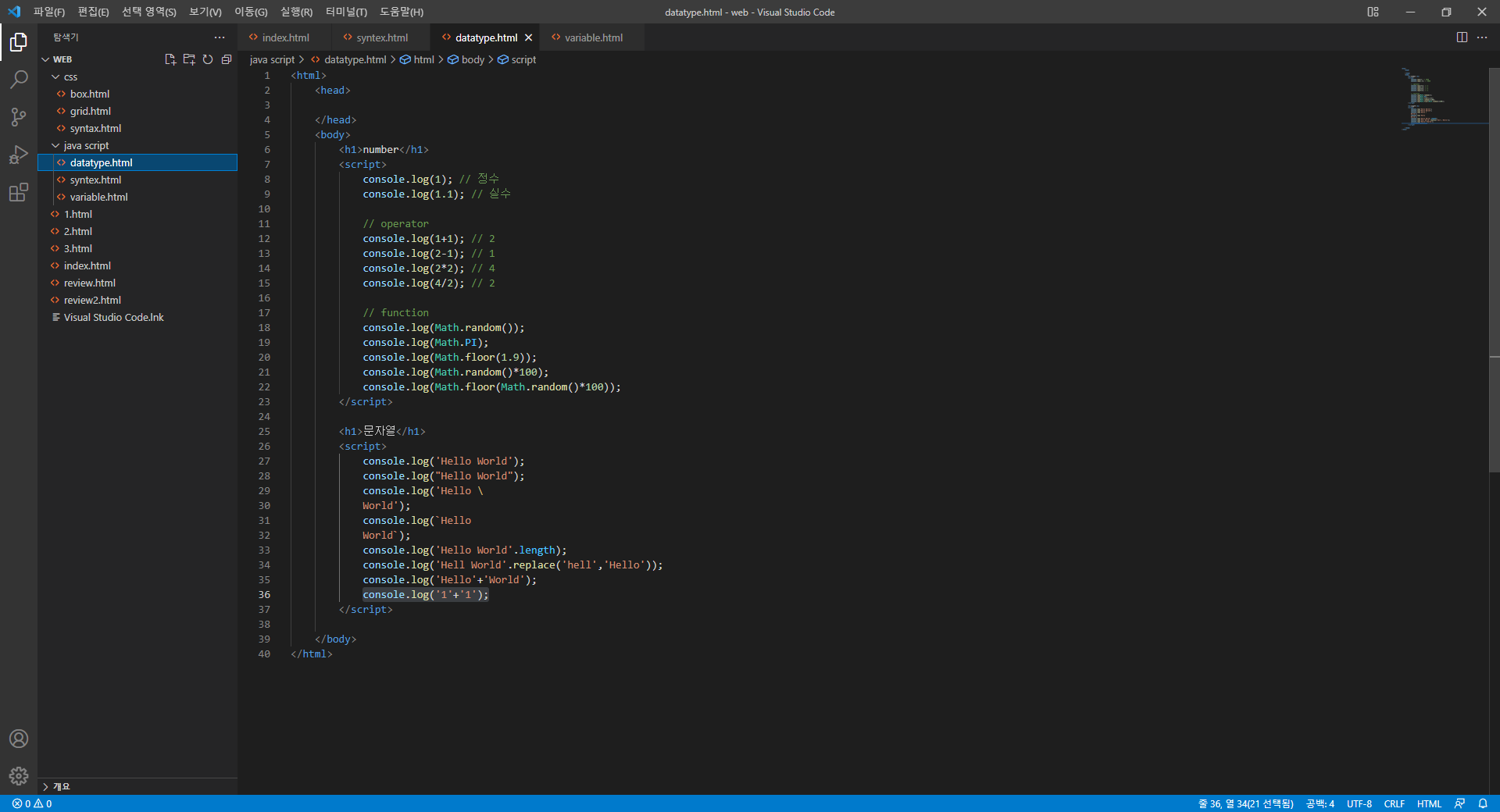Open the Search view
The width and height of the screenshot is (1500, 812).
point(19,79)
